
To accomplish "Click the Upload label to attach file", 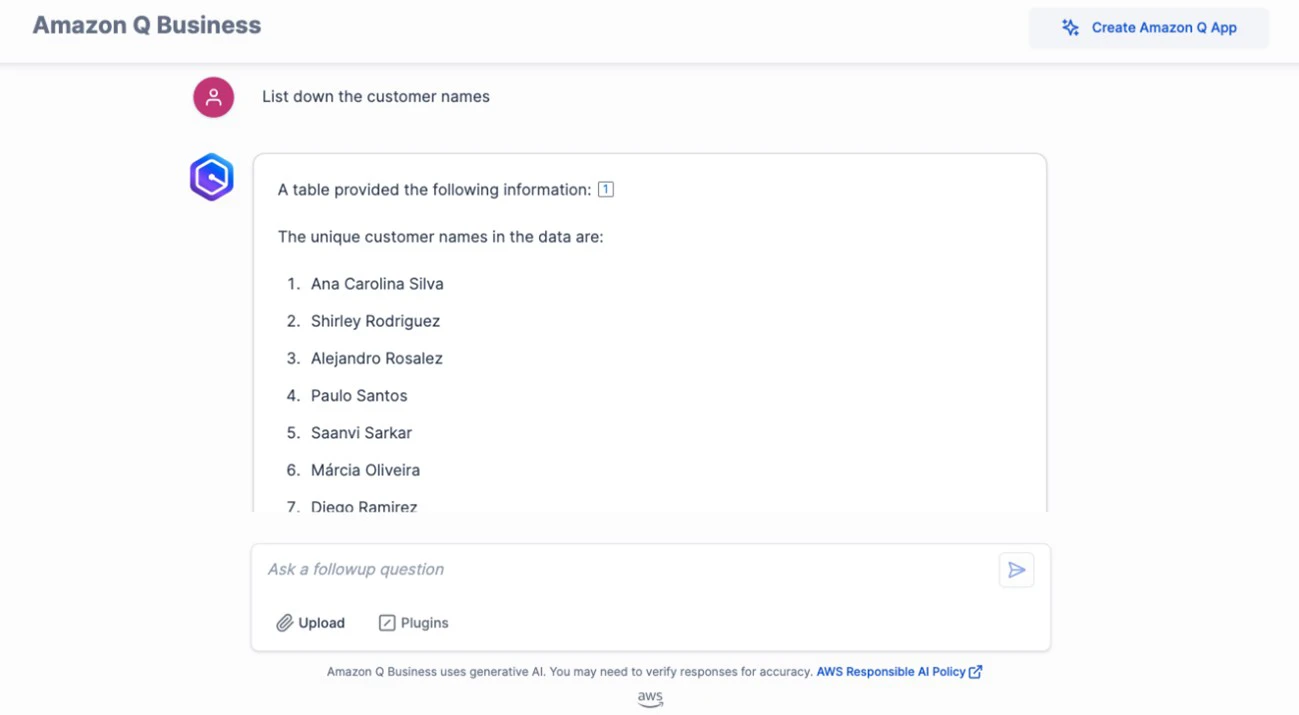I will pyautogui.click(x=321, y=623).
